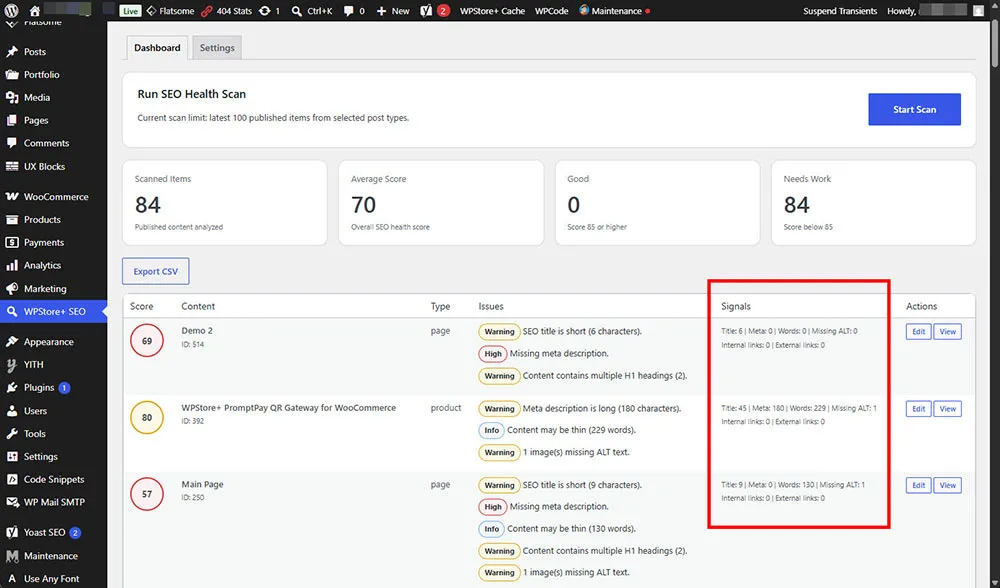Click the Scanned Items card
Viewport: 1000px width, 588px height.
pyautogui.click(x=224, y=203)
